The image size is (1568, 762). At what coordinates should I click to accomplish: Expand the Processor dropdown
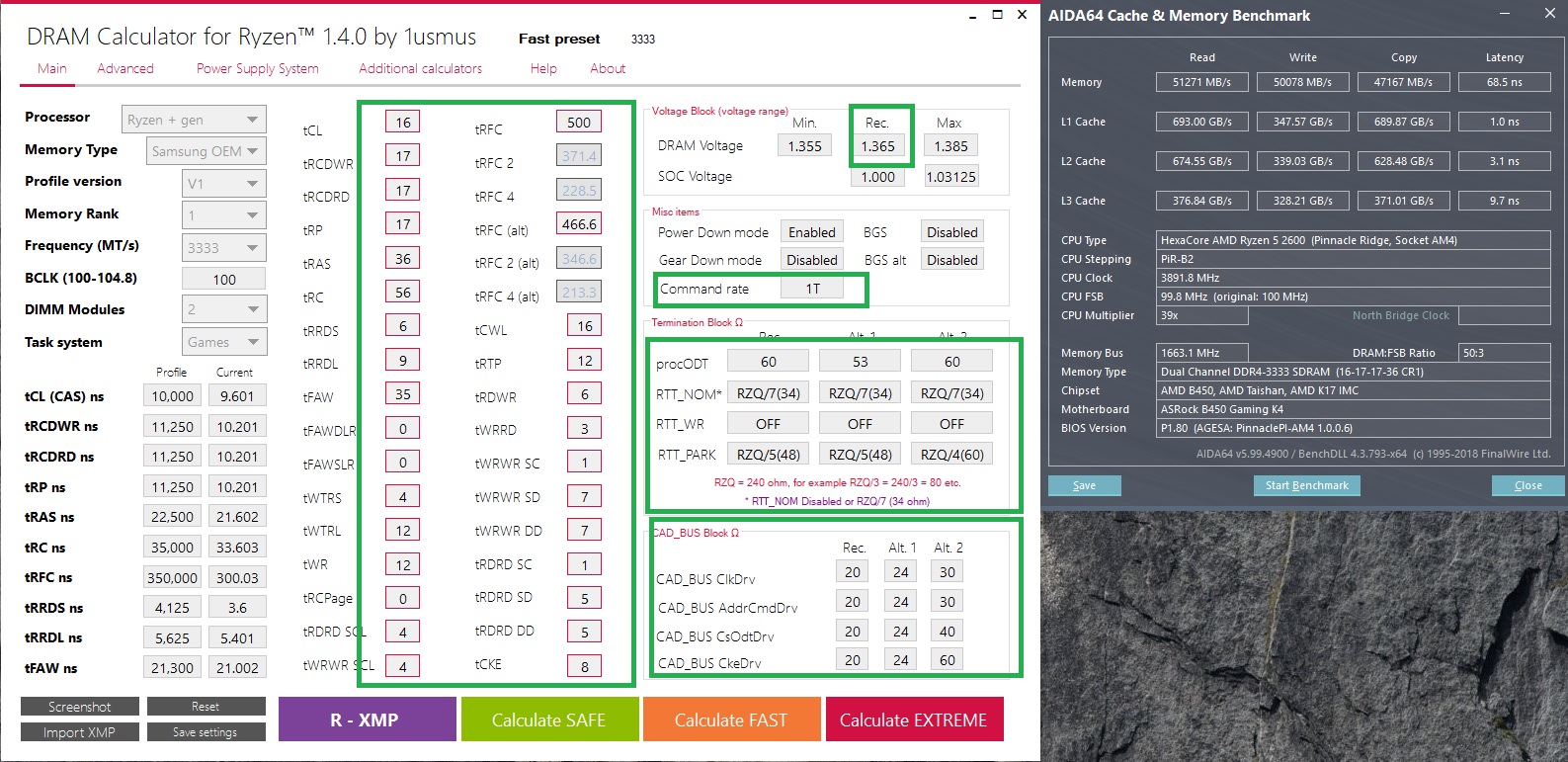pos(195,120)
